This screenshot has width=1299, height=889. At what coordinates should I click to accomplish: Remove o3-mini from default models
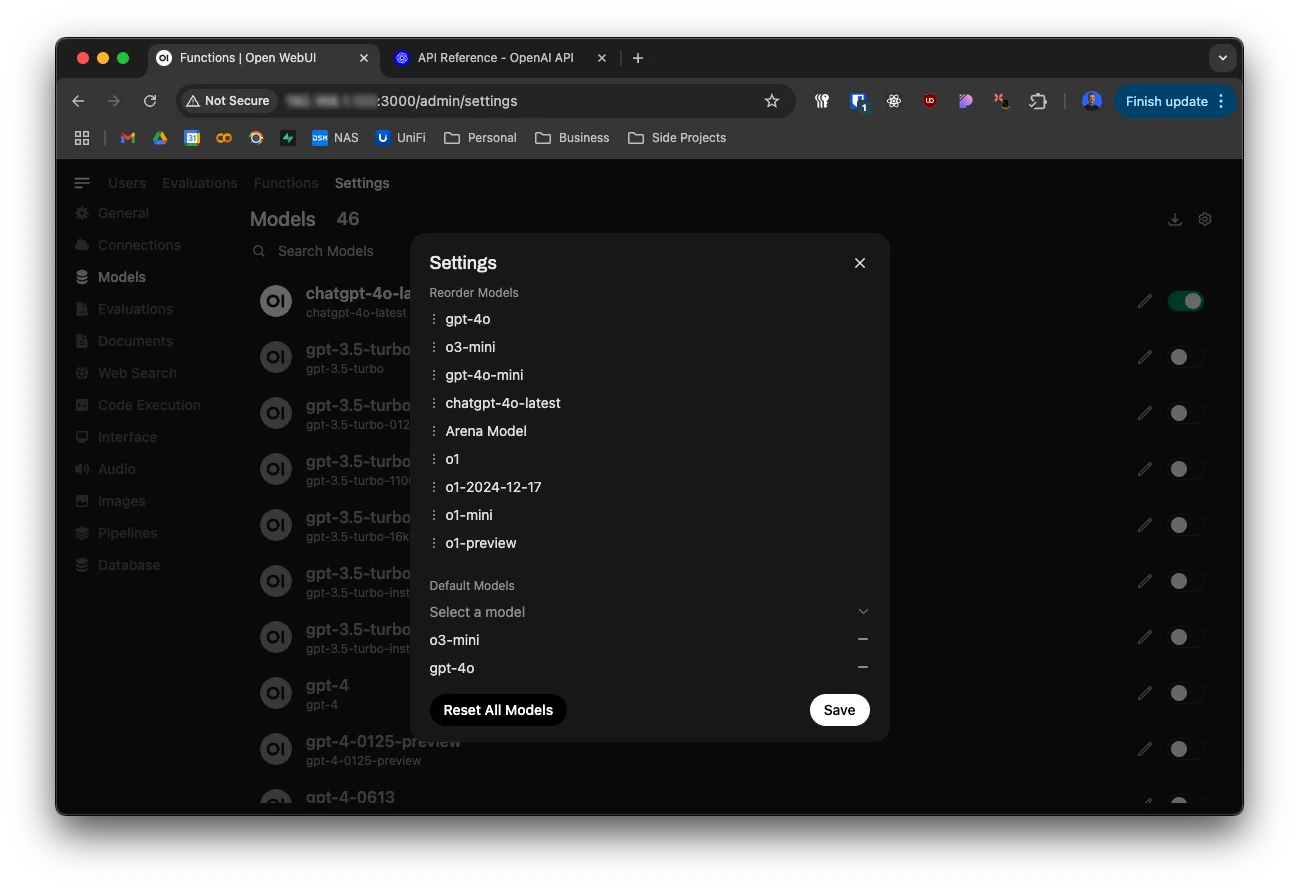pos(863,639)
